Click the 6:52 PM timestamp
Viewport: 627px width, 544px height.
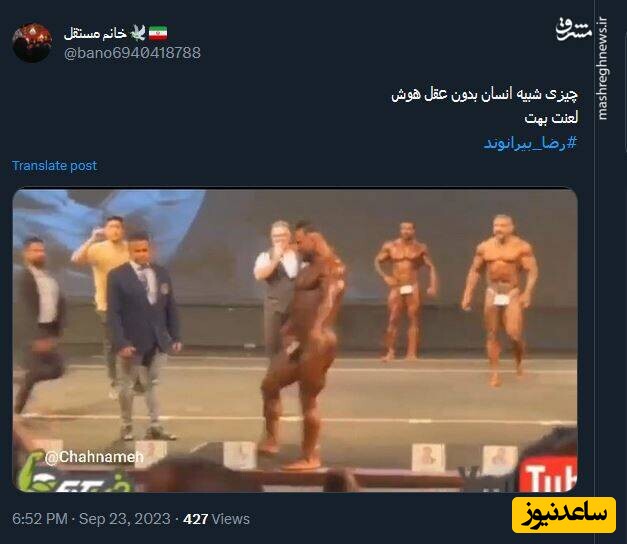click(x=40, y=519)
